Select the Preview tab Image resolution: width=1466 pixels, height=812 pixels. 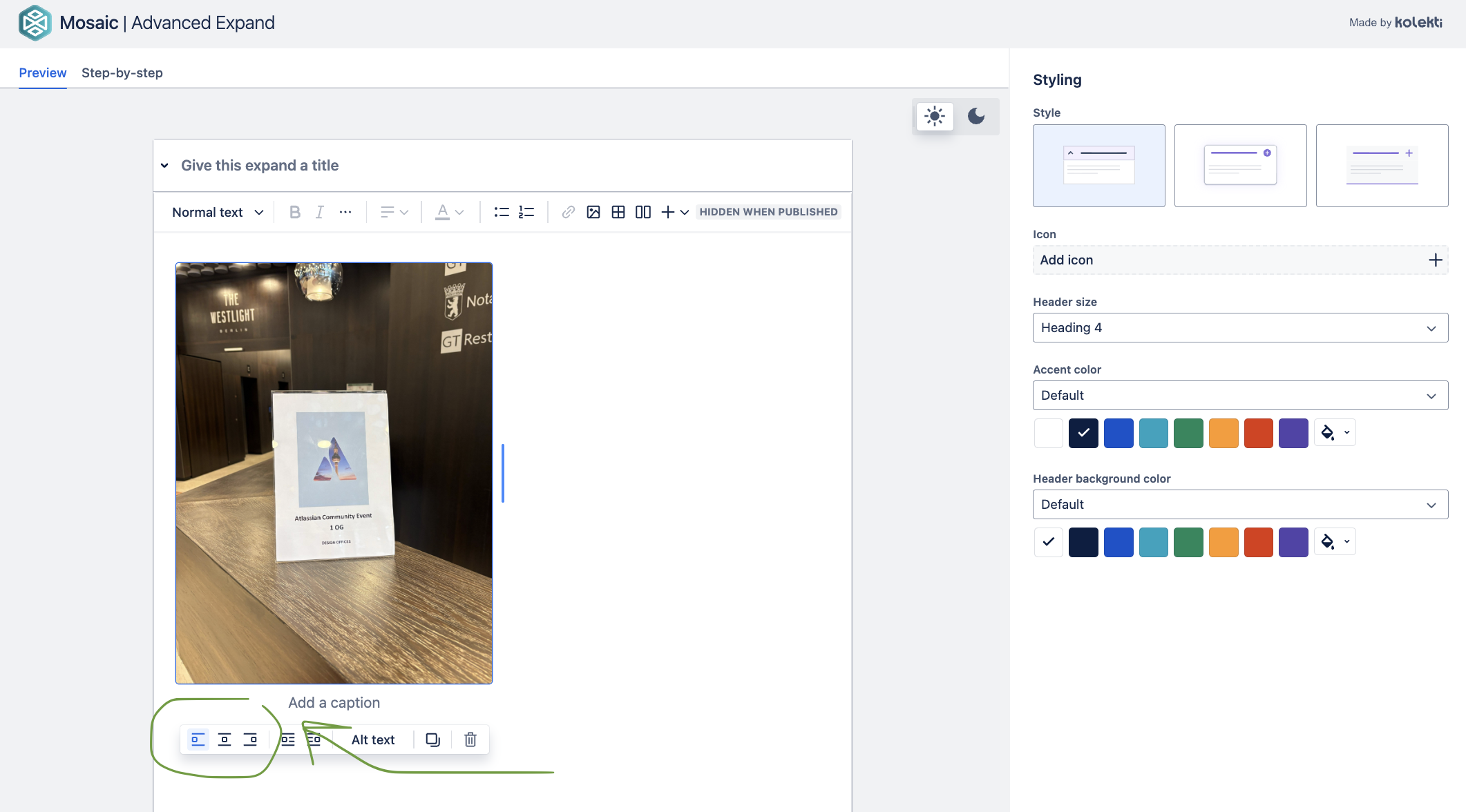[x=43, y=72]
